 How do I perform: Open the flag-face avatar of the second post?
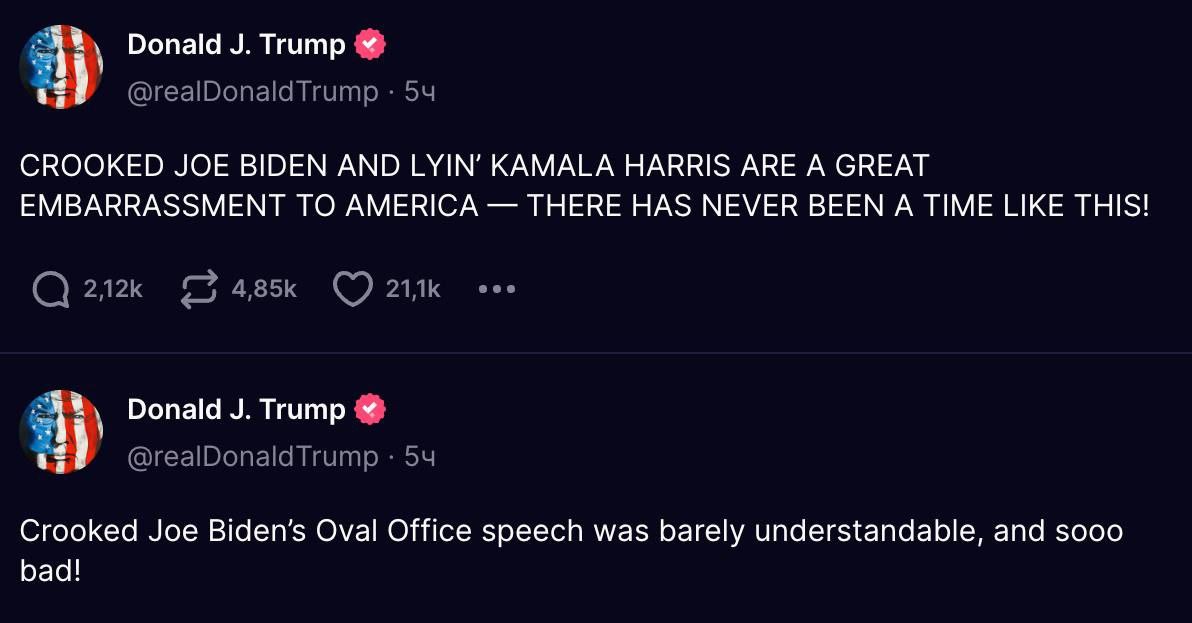pos(61,432)
